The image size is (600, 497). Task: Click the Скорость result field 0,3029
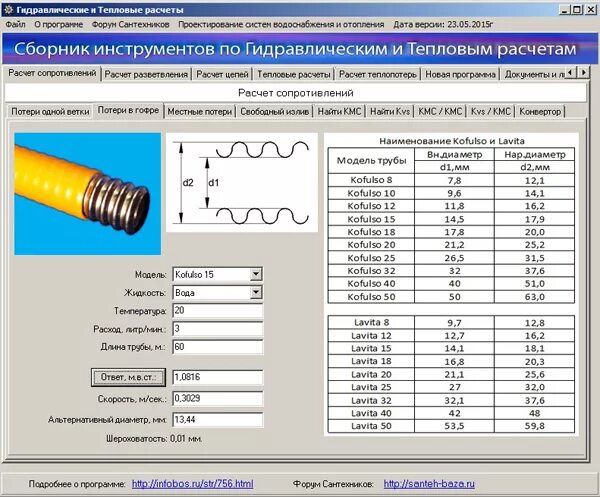tap(217, 399)
